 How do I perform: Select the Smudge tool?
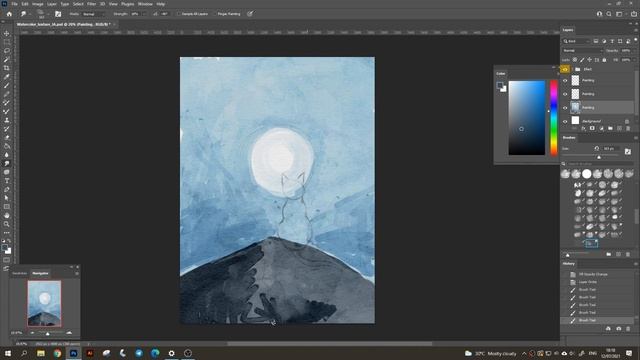pyautogui.click(x=7, y=163)
